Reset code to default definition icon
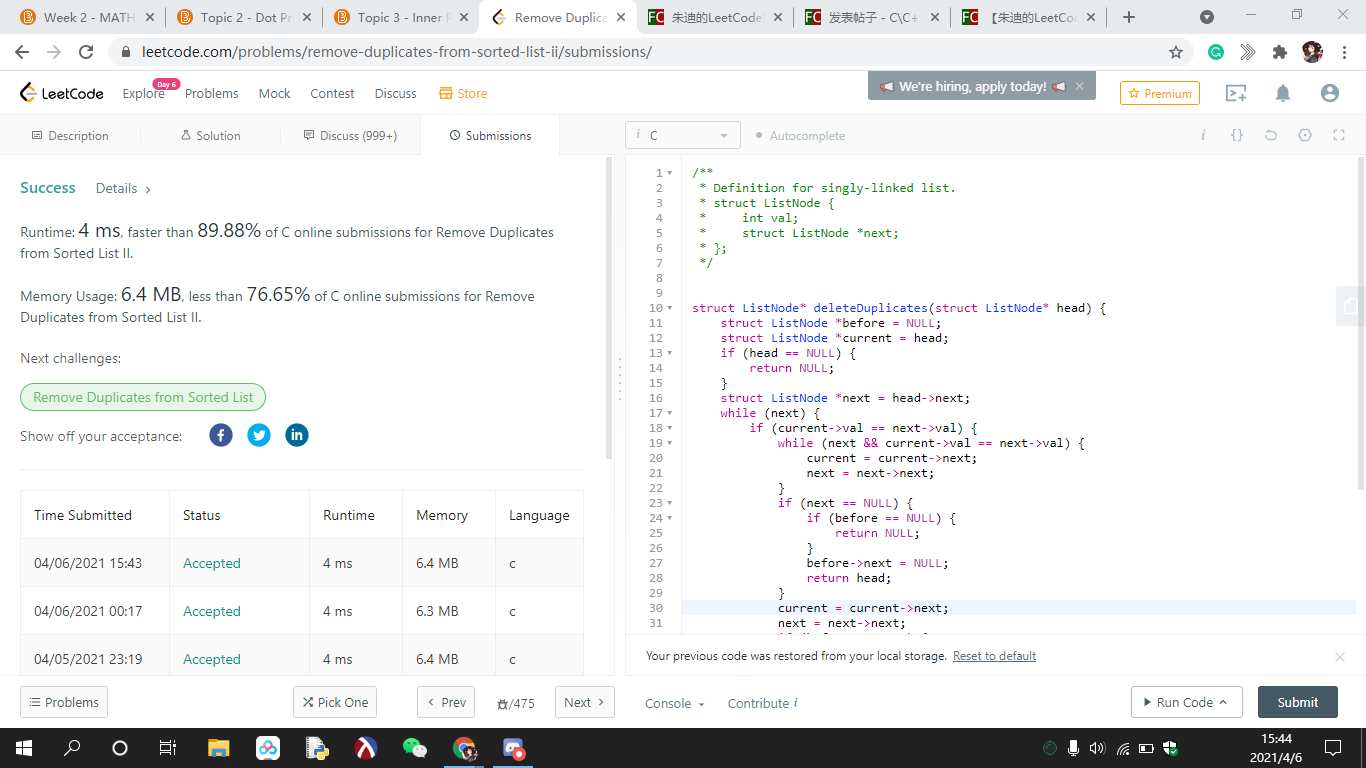1366x768 pixels. tap(1271, 135)
